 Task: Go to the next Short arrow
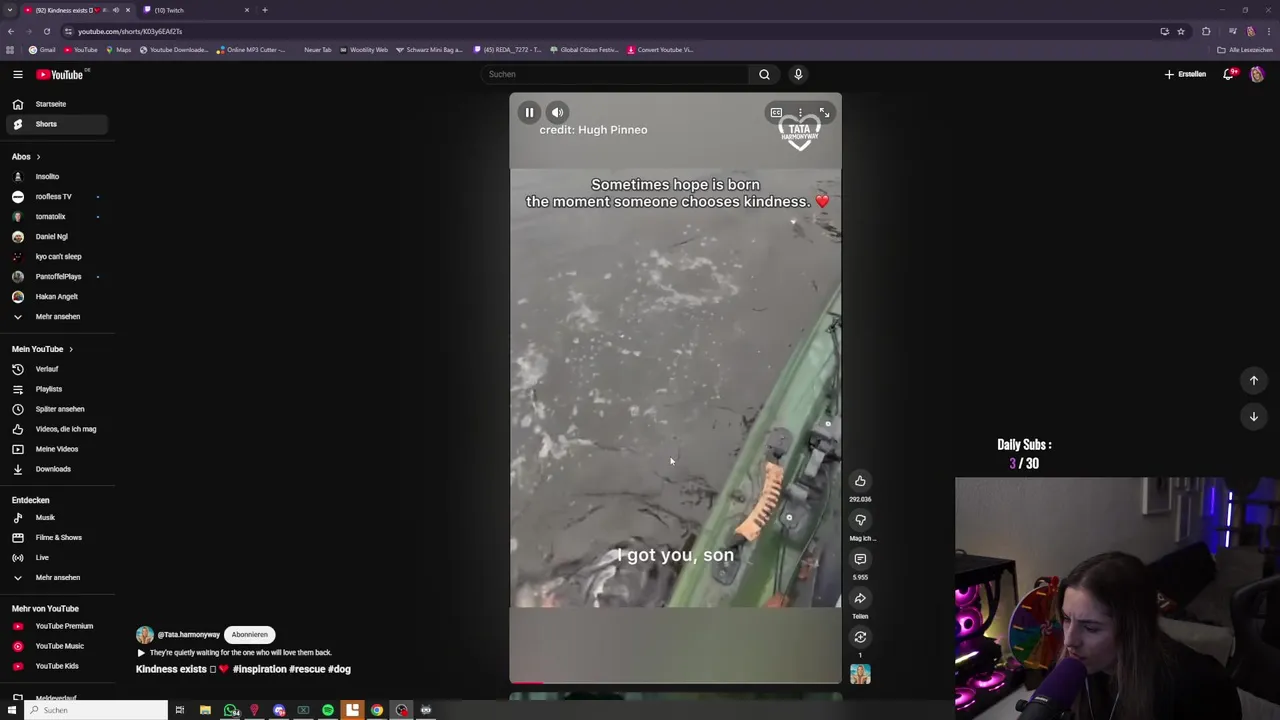pyautogui.click(x=1253, y=417)
